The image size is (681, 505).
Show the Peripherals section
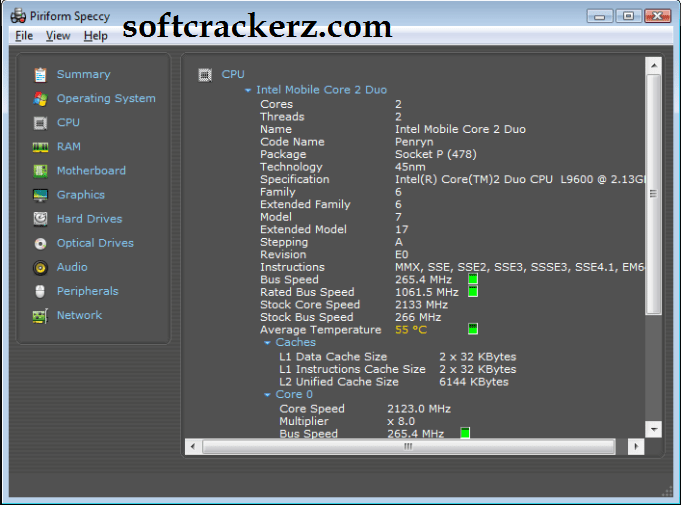(88, 291)
